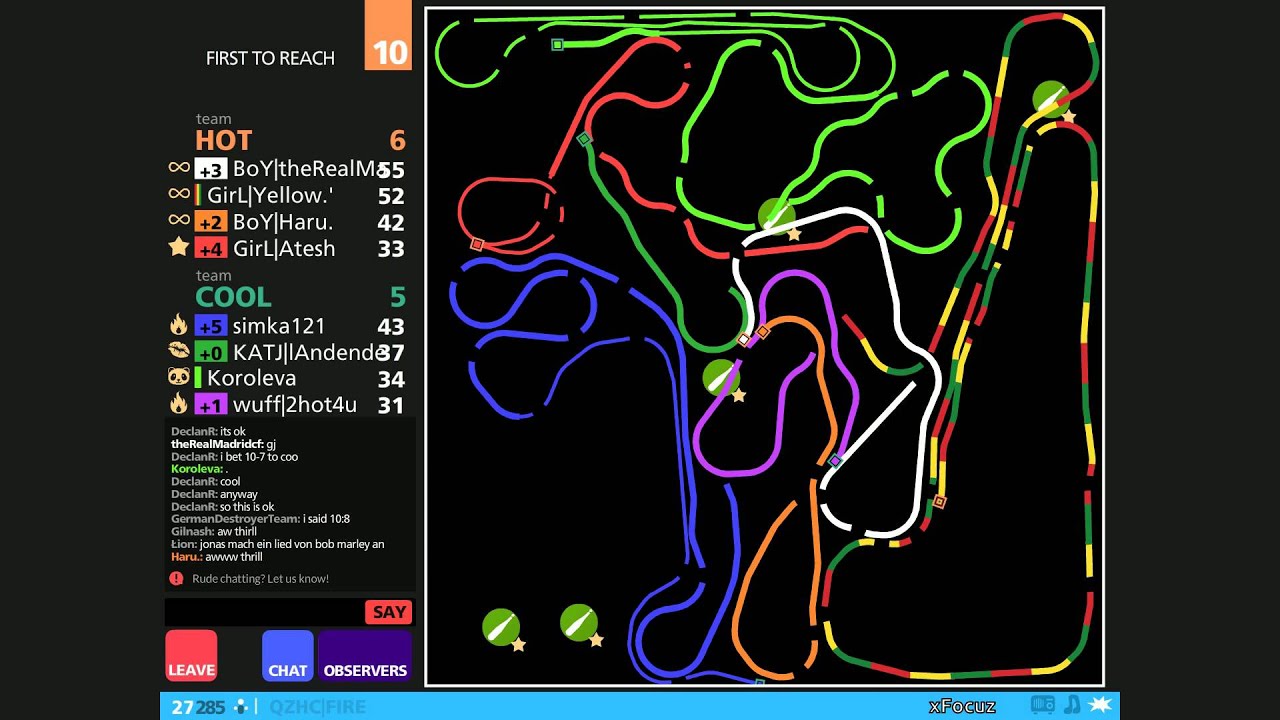1280x720 pixels.
Task: Click flame icon beside simka121
Action: (x=179, y=324)
